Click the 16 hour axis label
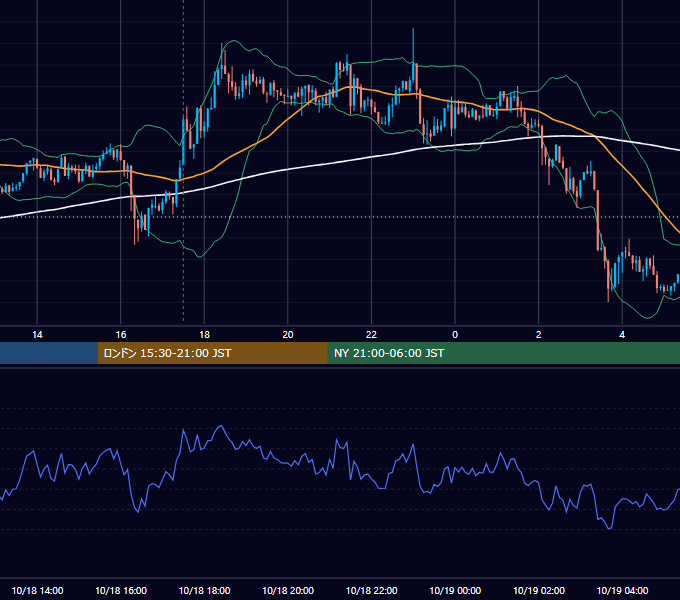 pyautogui.click(x=121, y=335)
